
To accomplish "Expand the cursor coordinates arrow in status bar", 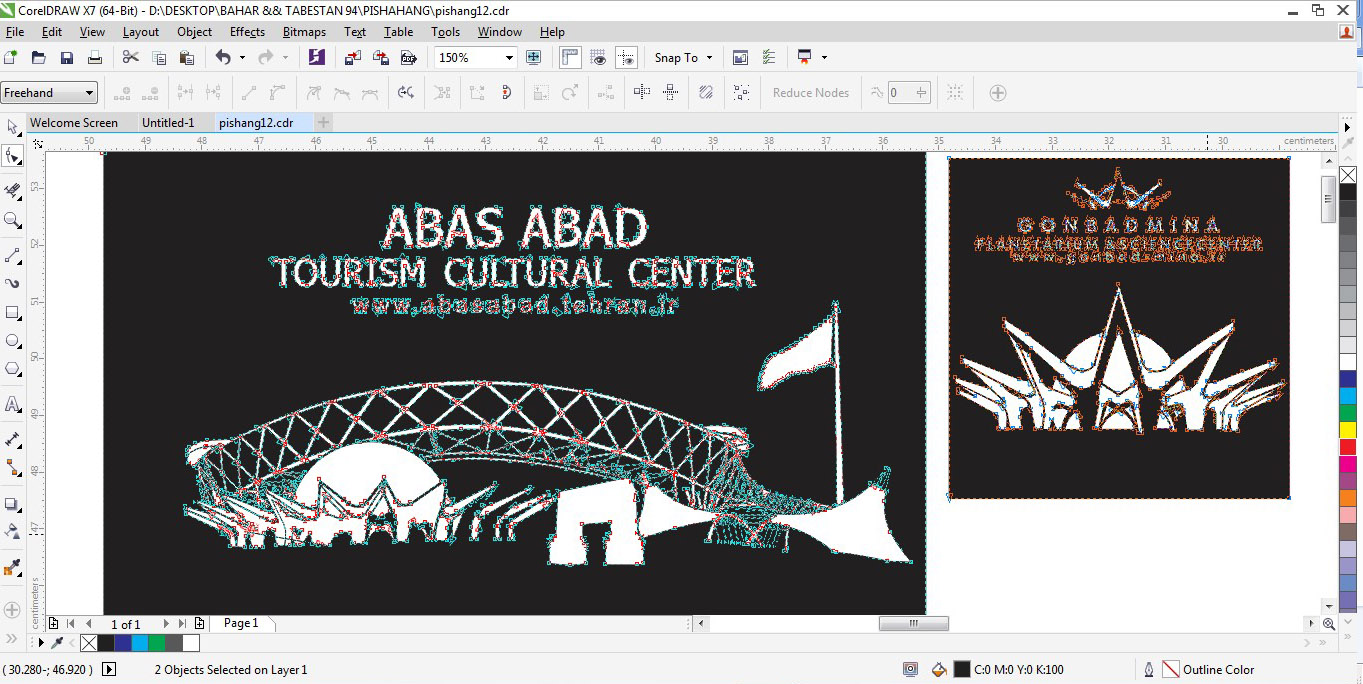I will click(109, 670).
